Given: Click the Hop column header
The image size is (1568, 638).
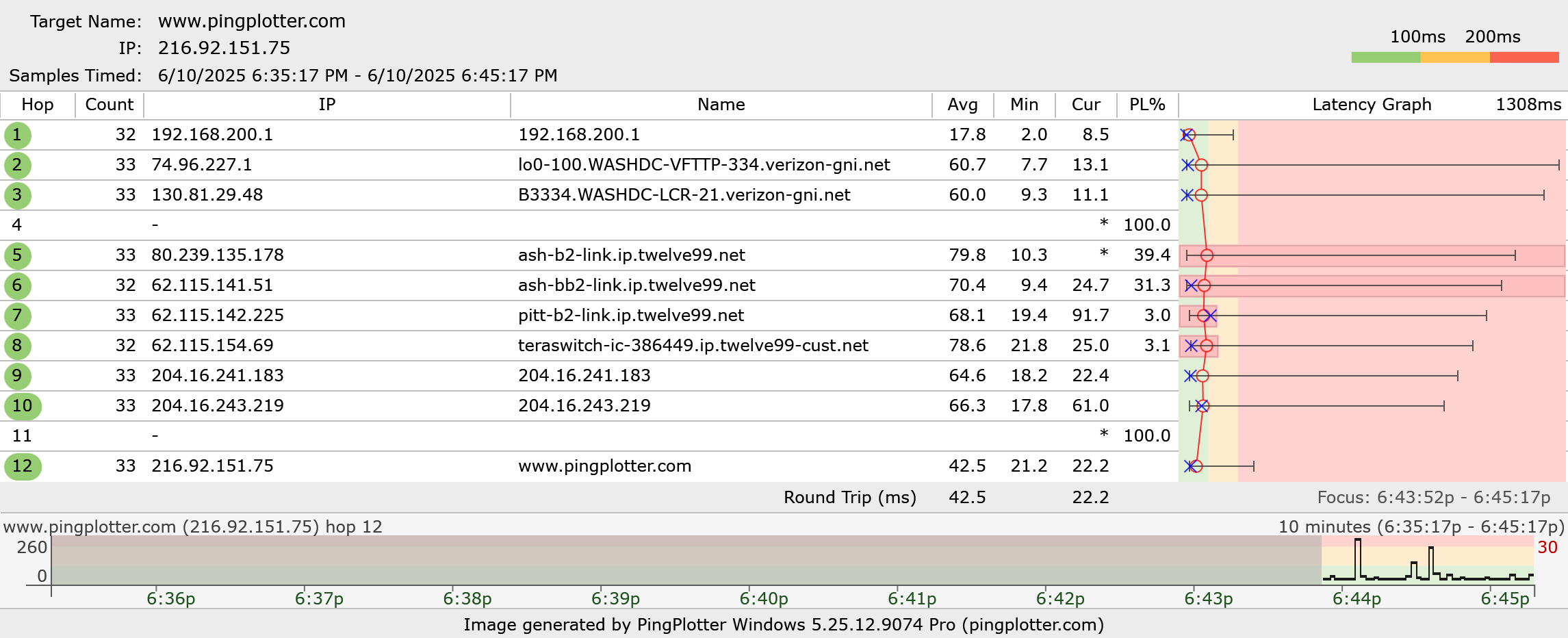Looking at the screenshot, I should tap(38, 105).
